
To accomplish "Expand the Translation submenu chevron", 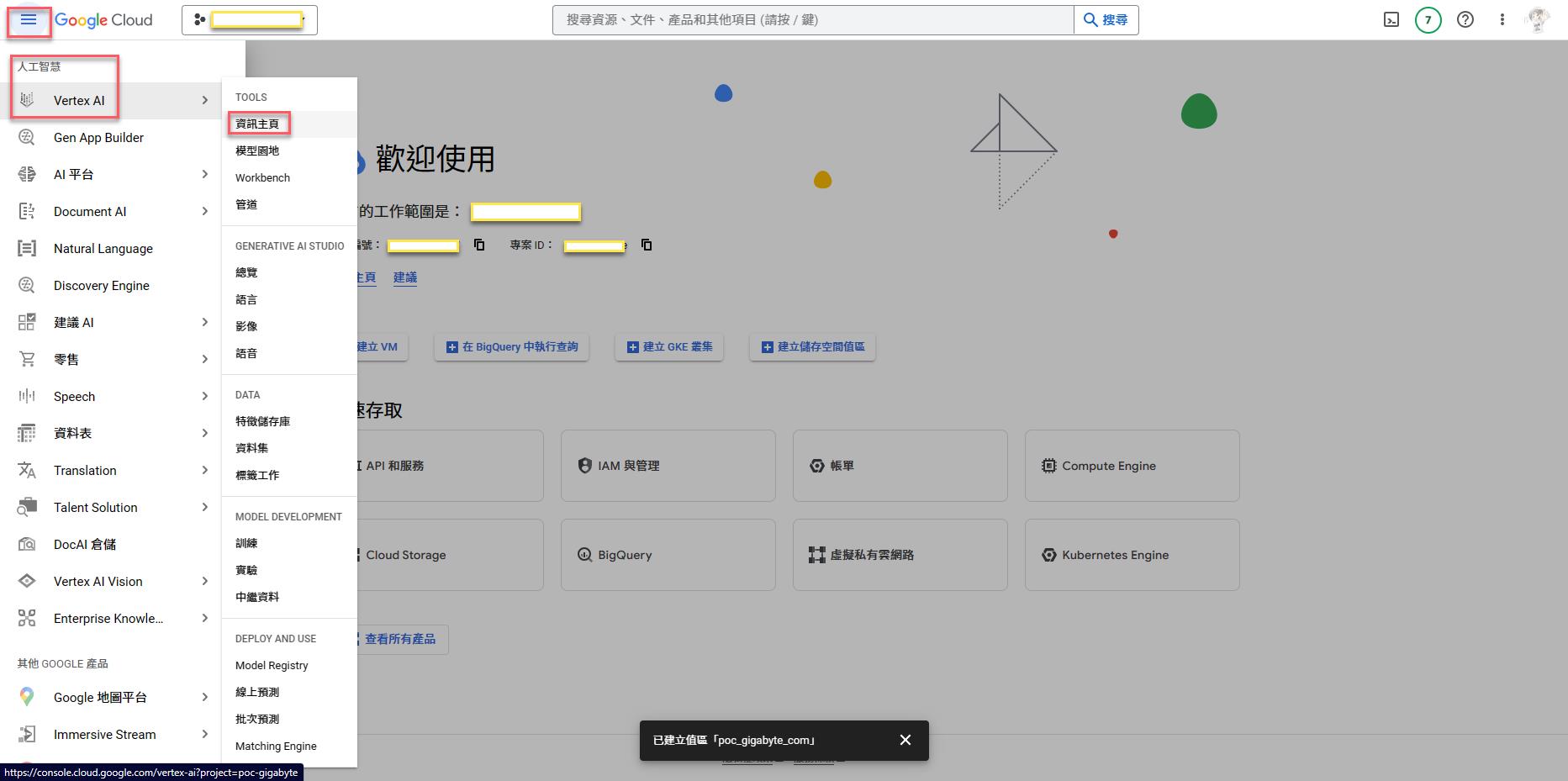I will tap(204, 471).
